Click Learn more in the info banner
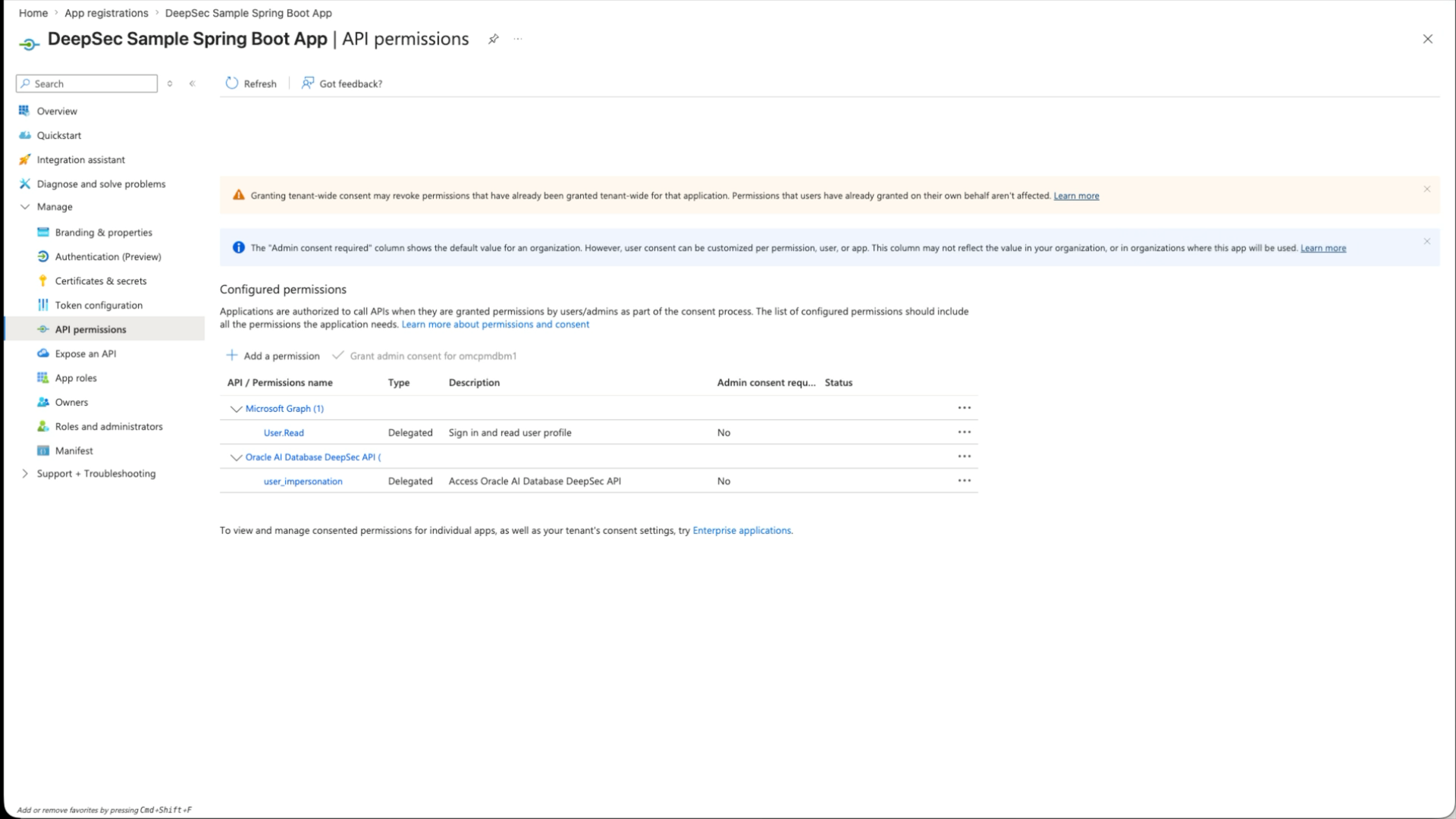1456x819 pixels. click(x=1323, y=248)
